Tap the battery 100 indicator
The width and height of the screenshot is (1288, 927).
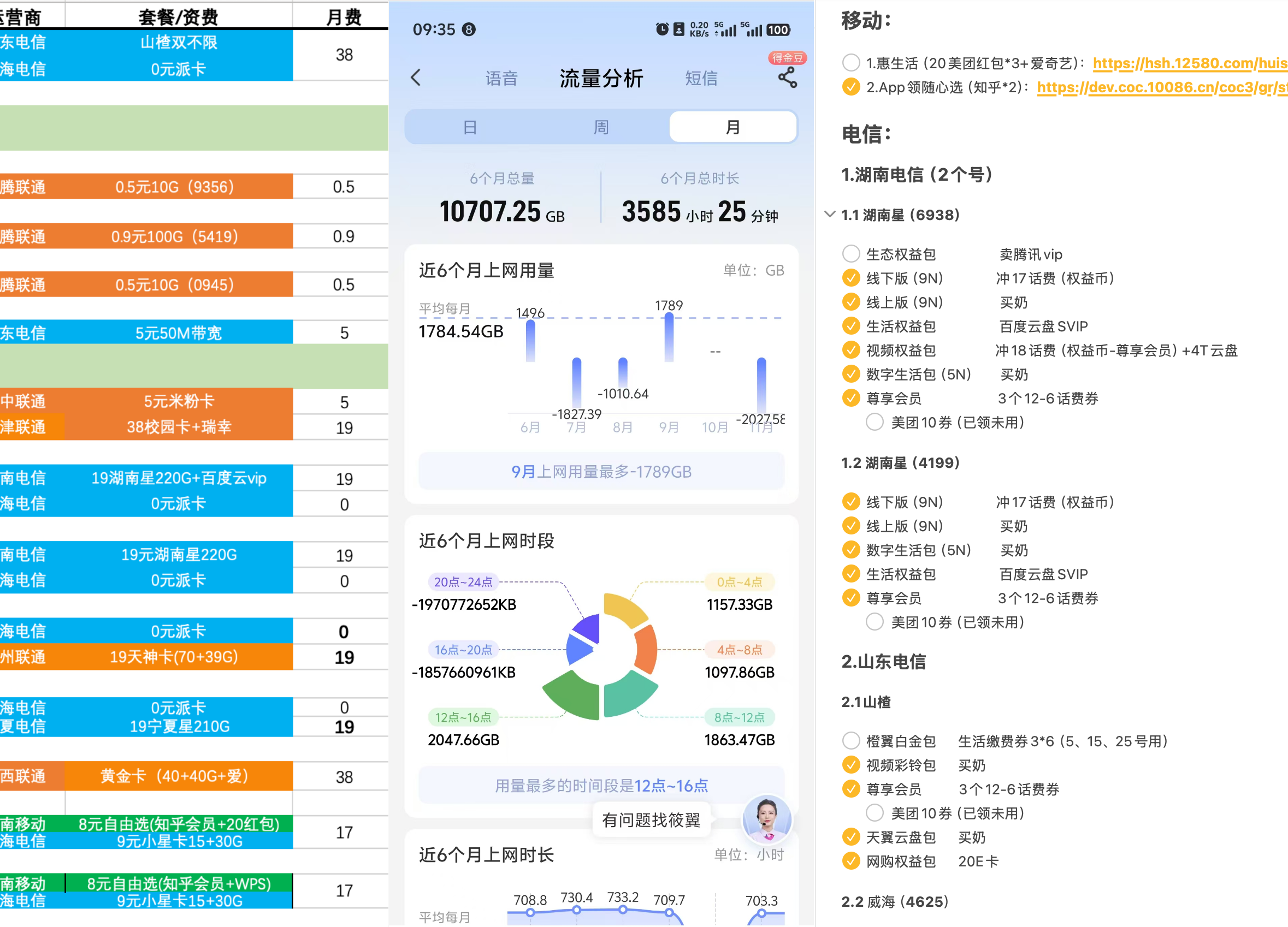[x=778, y=29]
